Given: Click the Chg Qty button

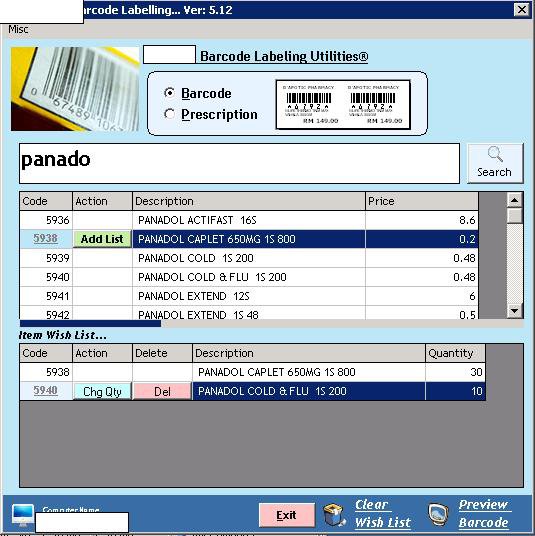Looking at the screenshot, I should coord(102,391).
